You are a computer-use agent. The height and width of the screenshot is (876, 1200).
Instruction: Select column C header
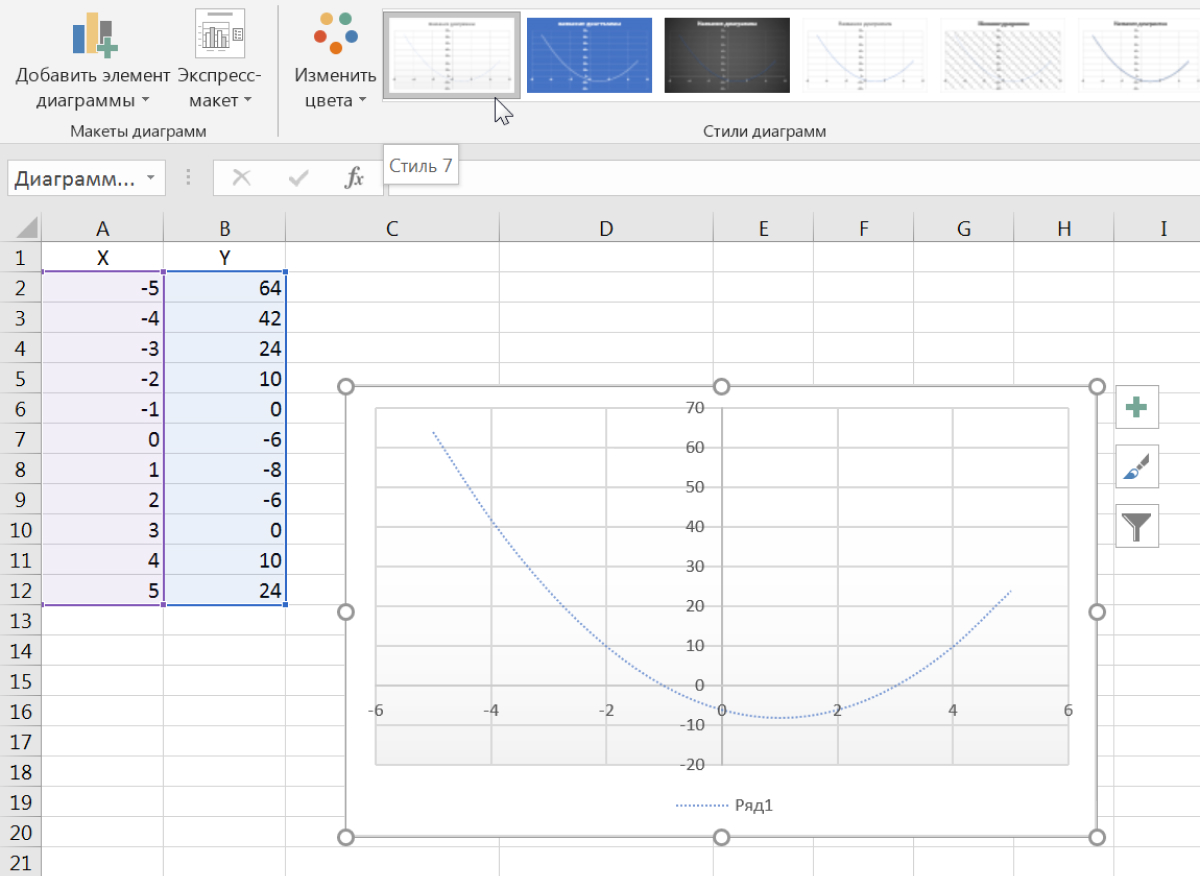[392, 228]
